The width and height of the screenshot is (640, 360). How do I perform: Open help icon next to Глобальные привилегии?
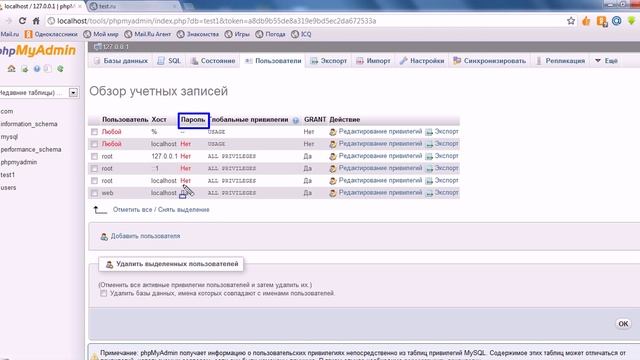[x=296, y=120]
